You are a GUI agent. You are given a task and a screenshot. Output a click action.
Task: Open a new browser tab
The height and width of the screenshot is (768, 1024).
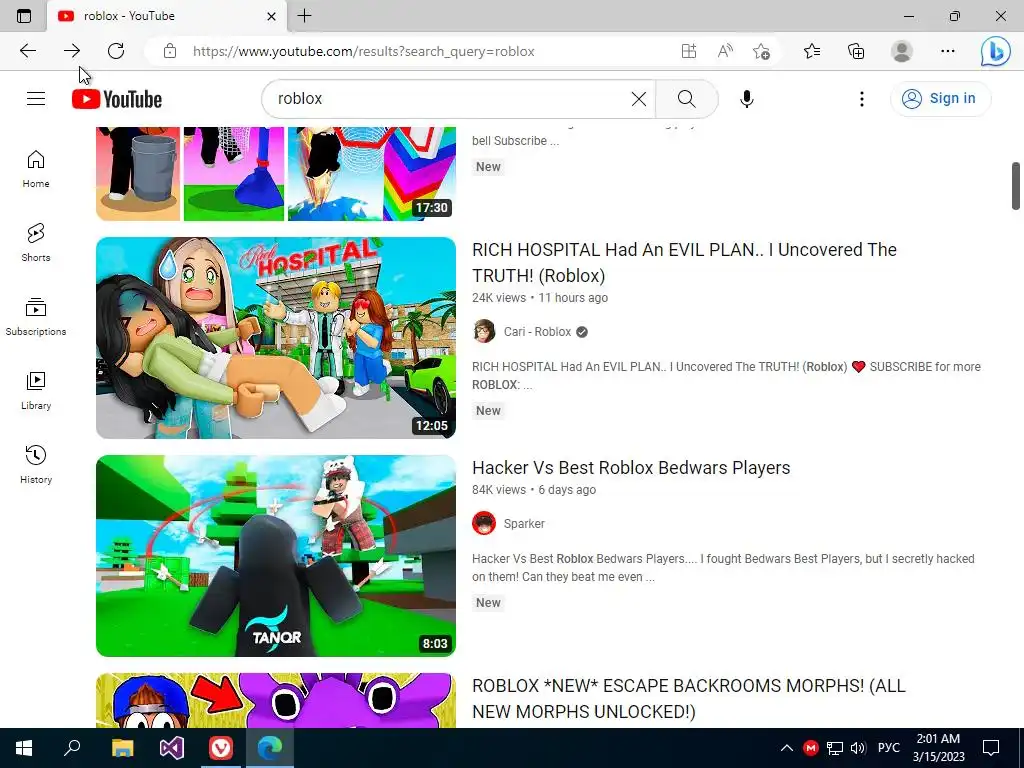pos(304,16)
